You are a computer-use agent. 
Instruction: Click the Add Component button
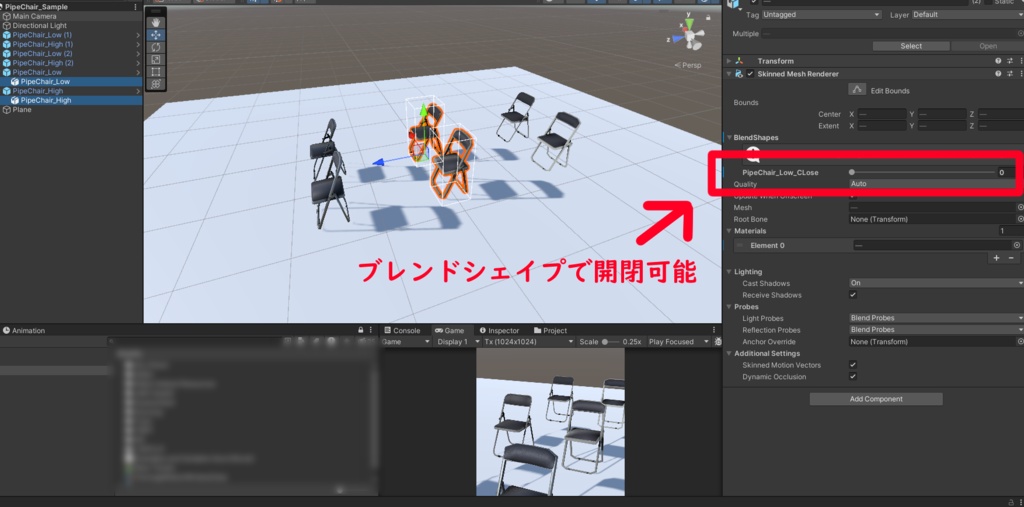(876, 399)
